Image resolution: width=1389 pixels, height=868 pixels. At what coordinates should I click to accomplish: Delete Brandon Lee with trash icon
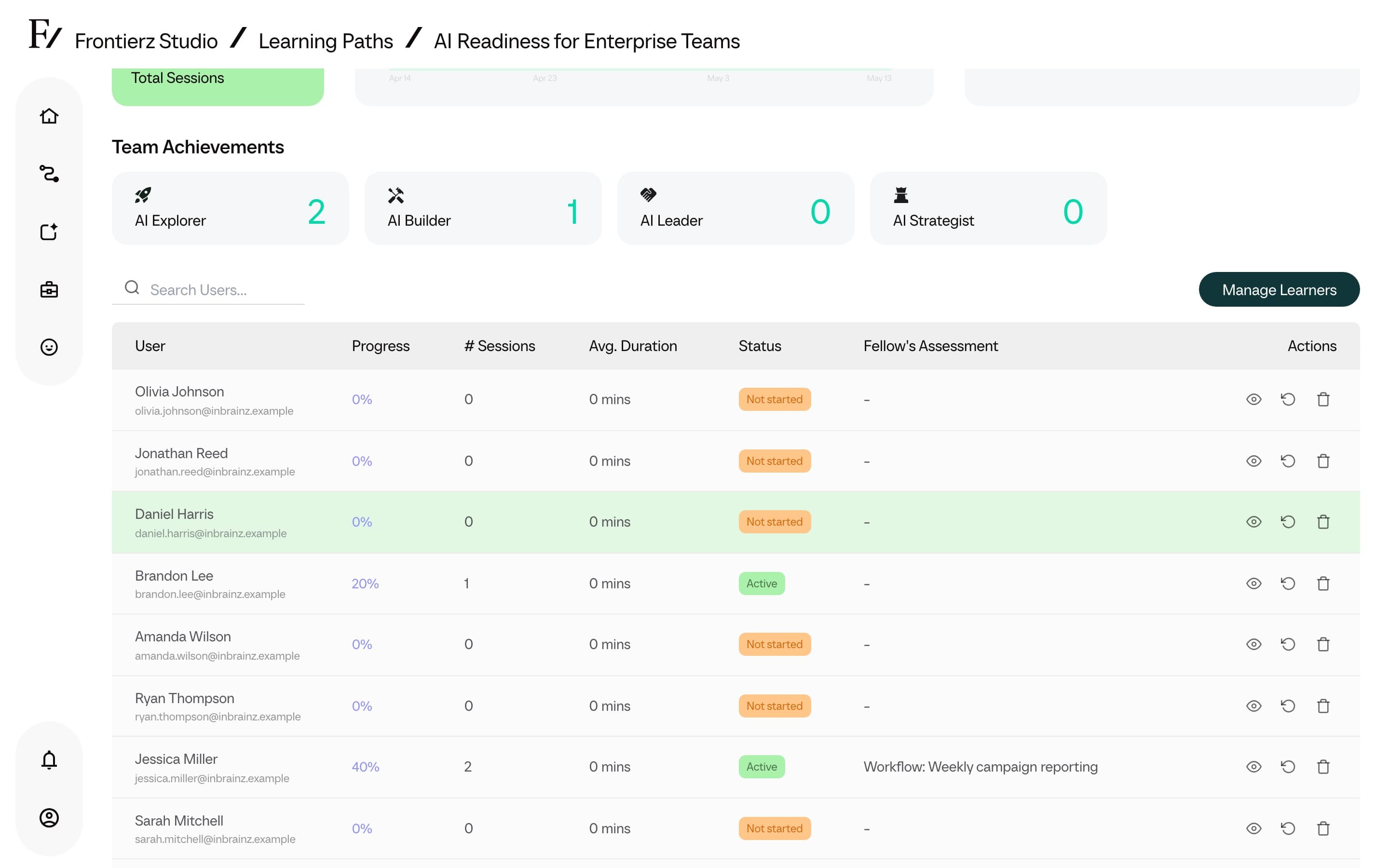(x=1323, y=583)
